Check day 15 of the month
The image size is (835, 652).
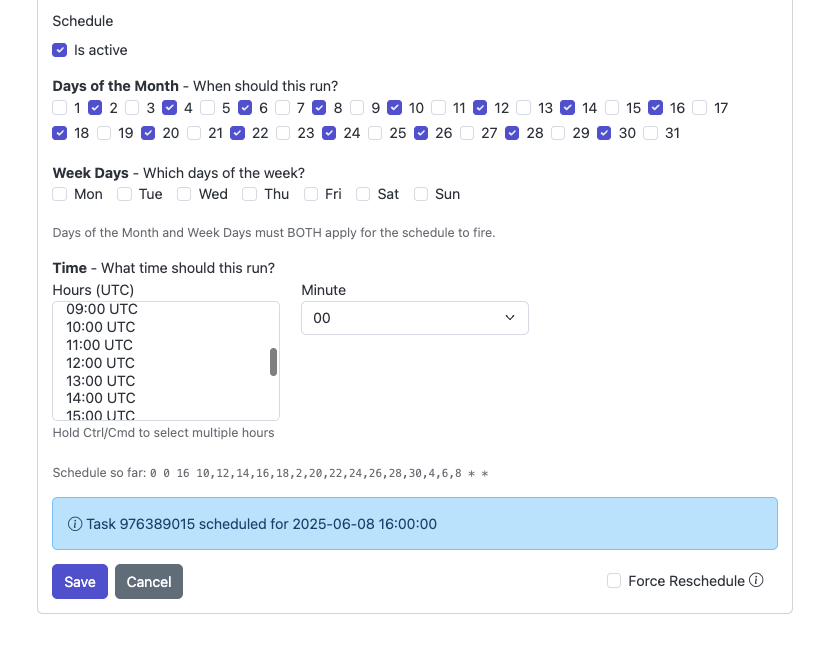(x=612, y=108)
